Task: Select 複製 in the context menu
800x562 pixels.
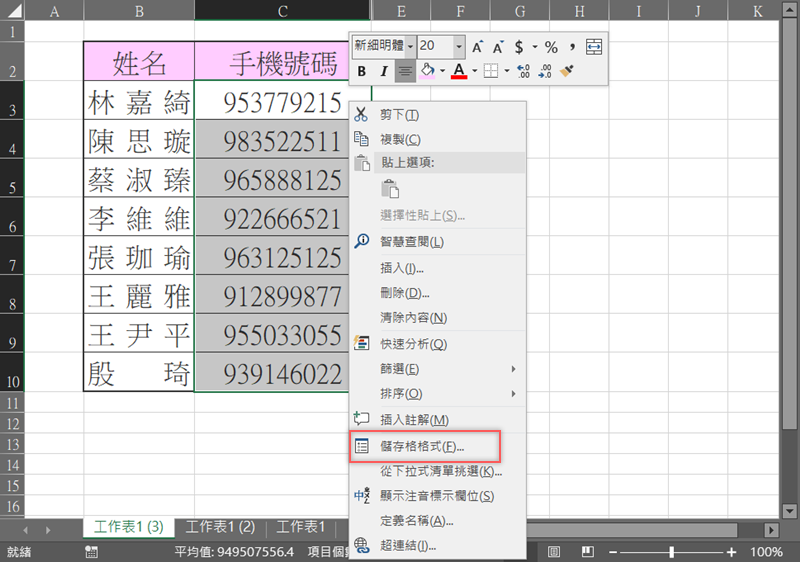Action: (x=400, y=139)
